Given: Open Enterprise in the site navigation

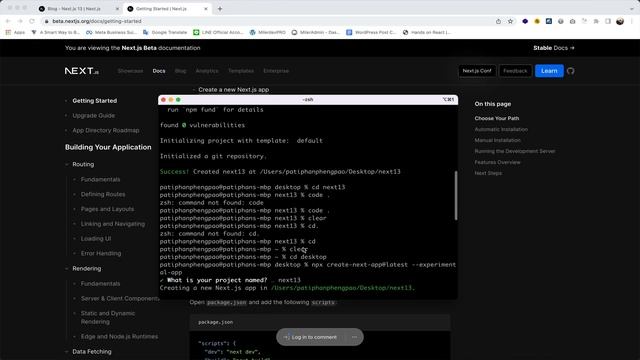Looking at the screenshot, I should click(x=276, y=71).
